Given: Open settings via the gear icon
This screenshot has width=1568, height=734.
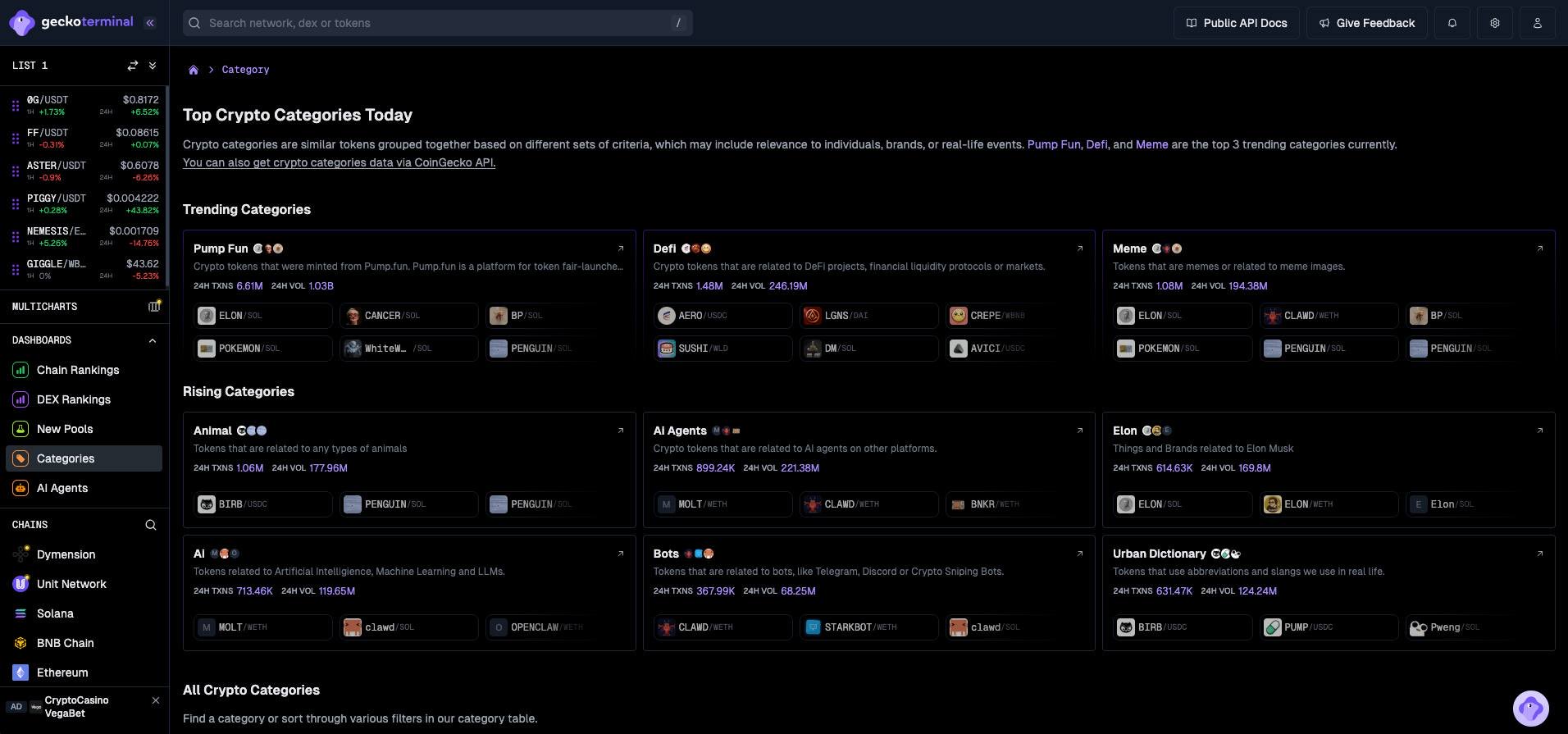Looking at the screenshot, I should click(1495, 23).
